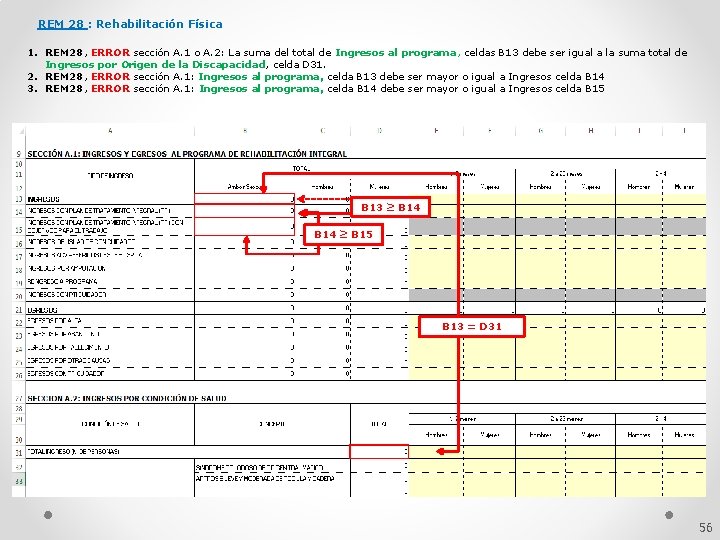Click 'Rehabilitación Física' in the slide title
The width and height of the screenshot is (720, 540).
click(x=159, y=24)
